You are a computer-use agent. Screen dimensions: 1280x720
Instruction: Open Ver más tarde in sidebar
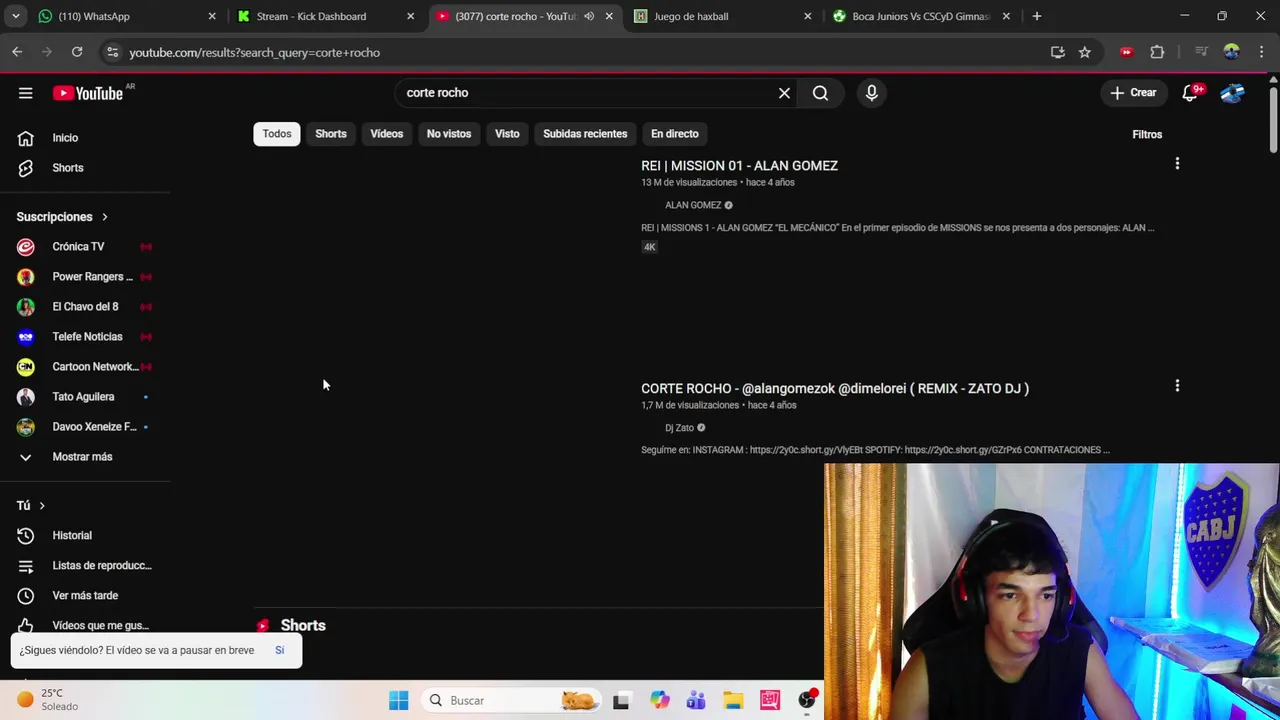tap(85, 595)
